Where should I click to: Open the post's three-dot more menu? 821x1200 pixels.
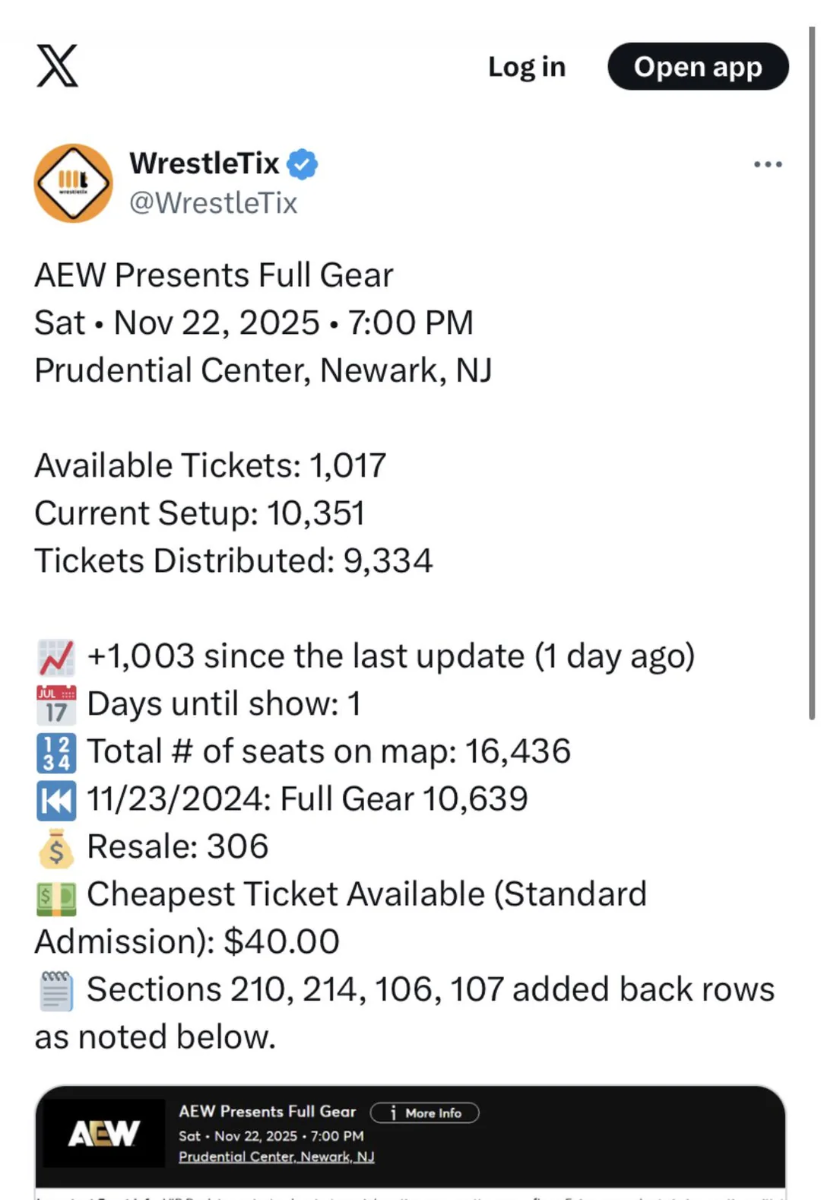point(767,165)
